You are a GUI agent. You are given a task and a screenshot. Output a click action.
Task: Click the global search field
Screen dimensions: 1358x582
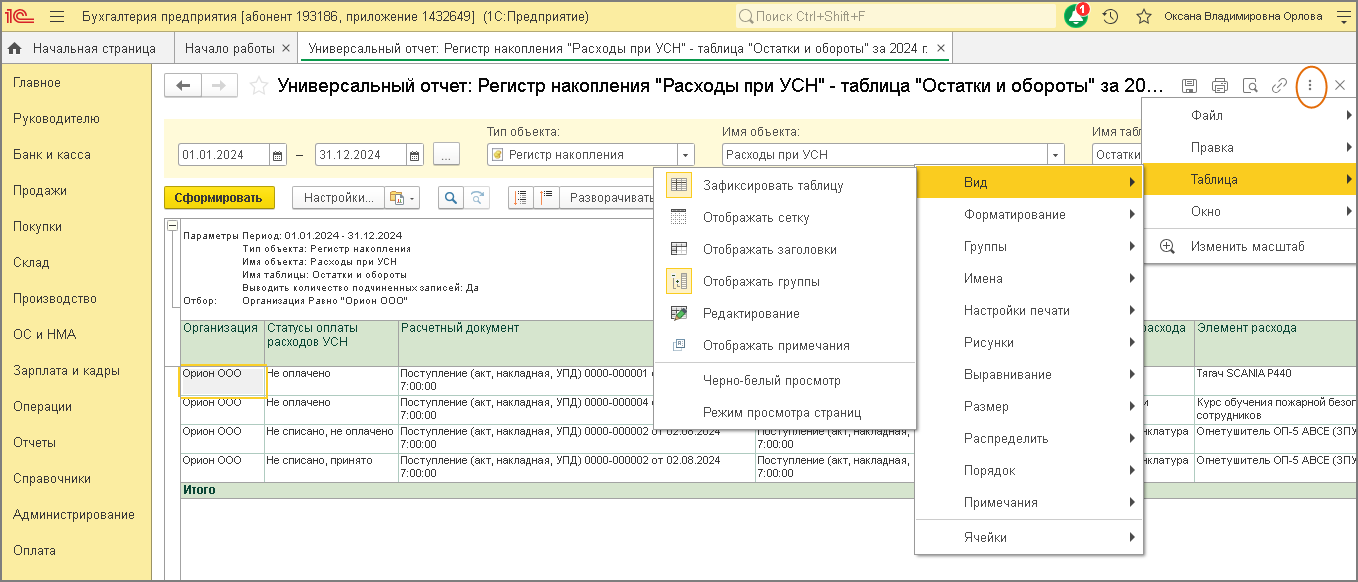point(895,17)
